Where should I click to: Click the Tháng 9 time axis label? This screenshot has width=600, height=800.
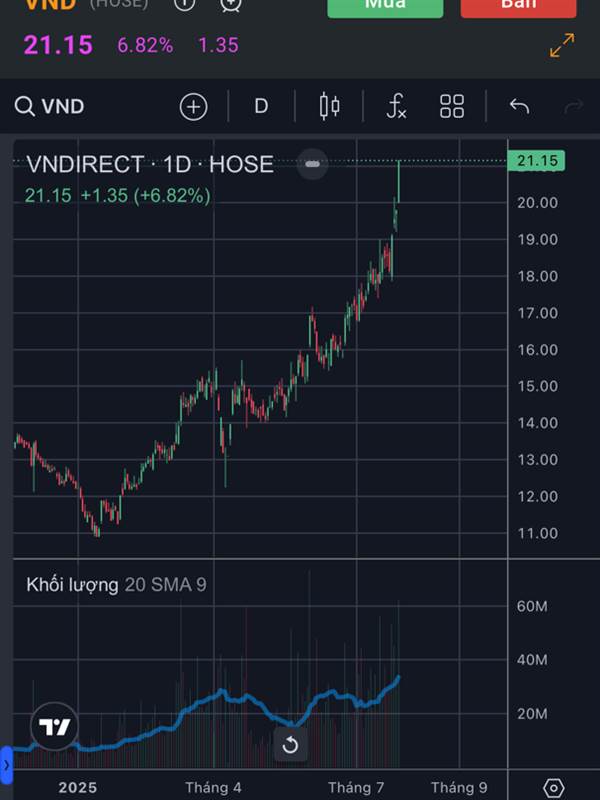459,788
